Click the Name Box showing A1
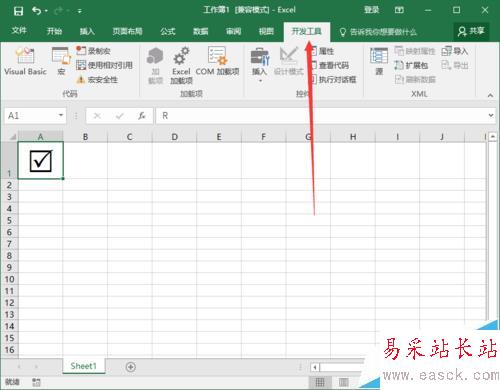This screenshot has width=500, height=390. 31,116
